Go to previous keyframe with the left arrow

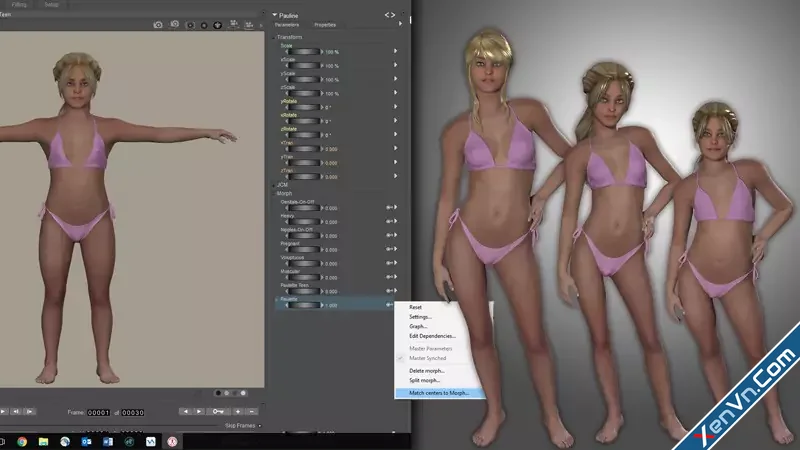pyautogui.click(x=185, y=412)
